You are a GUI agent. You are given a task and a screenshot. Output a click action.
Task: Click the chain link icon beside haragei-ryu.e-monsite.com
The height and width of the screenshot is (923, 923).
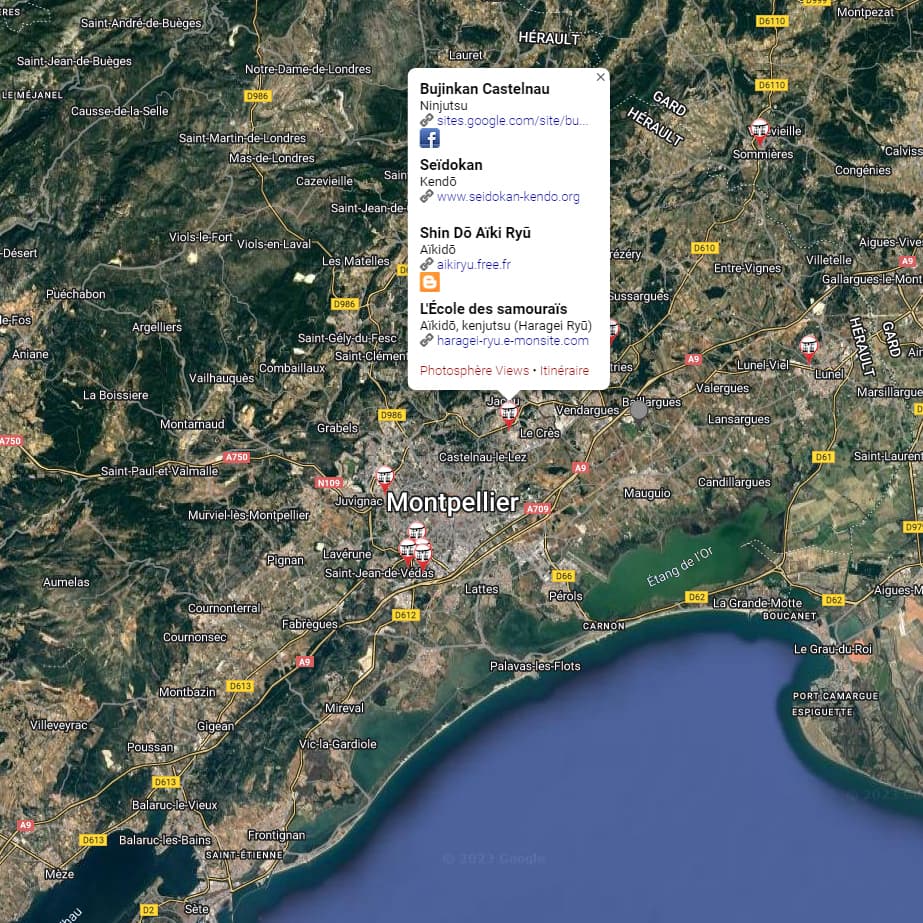pos(427,341)
